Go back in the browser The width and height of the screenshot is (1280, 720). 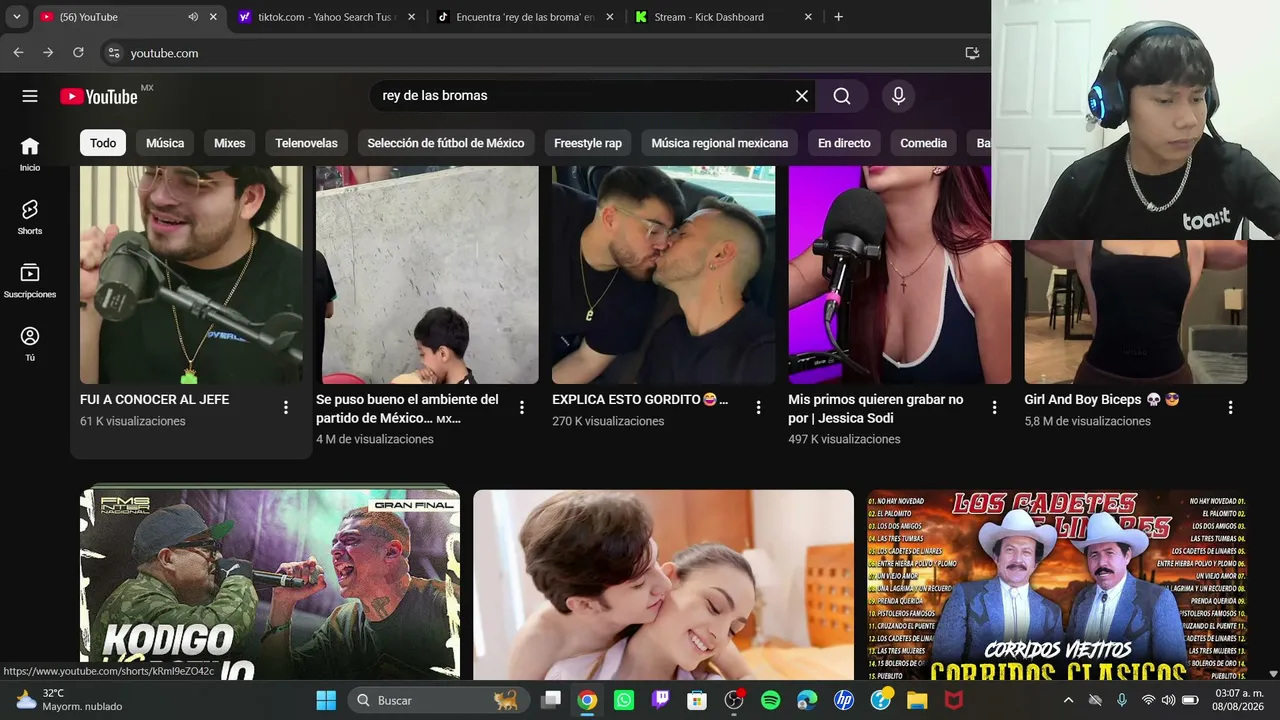pyautogui.click(x=18, y=53)
